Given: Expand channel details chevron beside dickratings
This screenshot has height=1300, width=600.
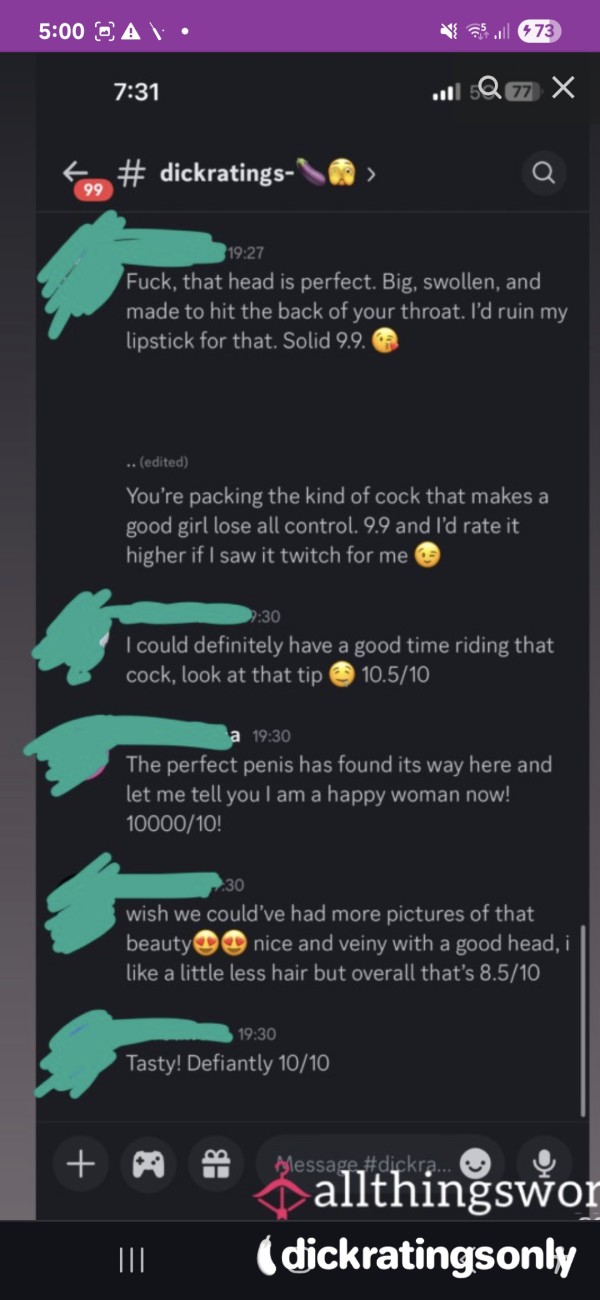Looking at the screenshot, I should [371, 174].
